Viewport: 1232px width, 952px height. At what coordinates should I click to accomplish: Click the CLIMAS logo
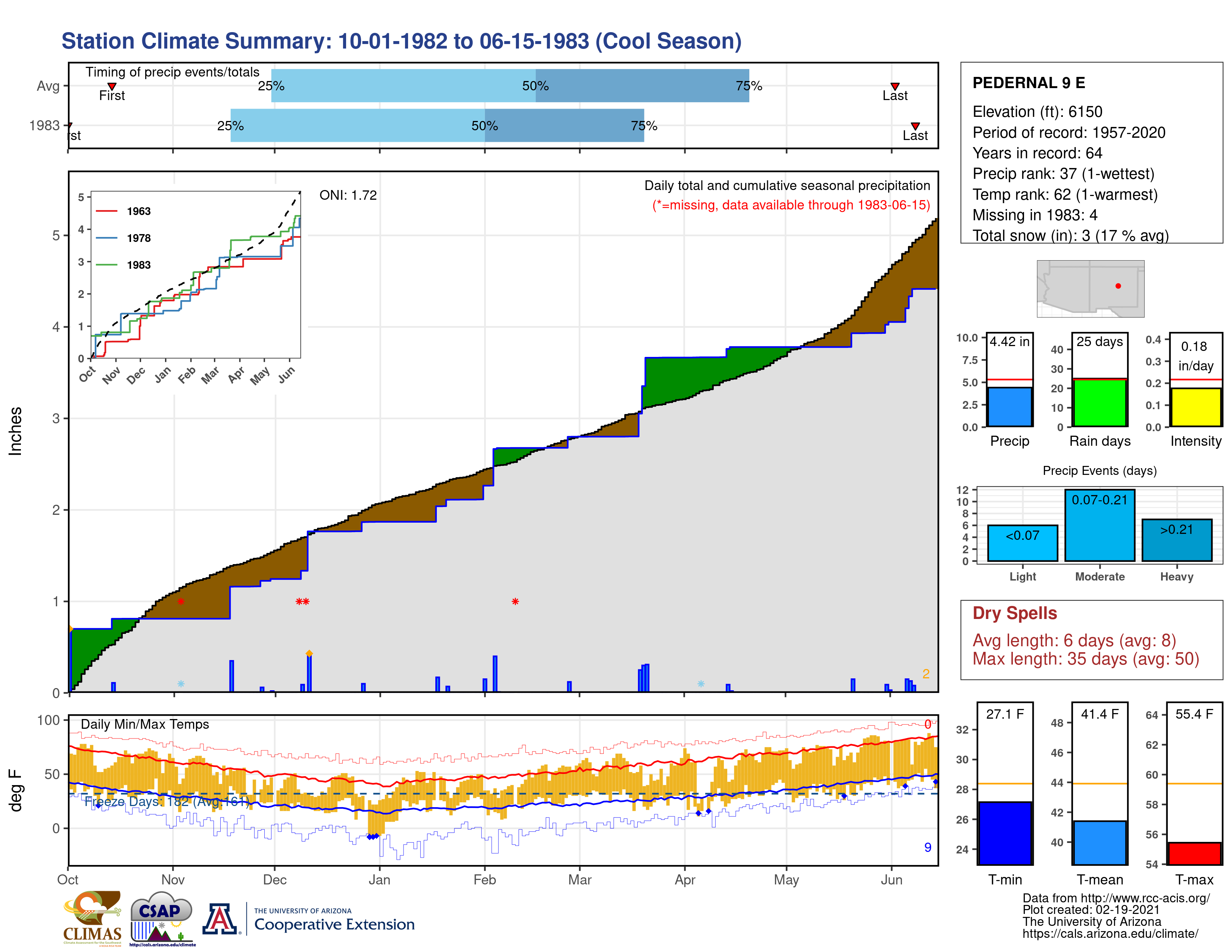pyautogui.click(x=92, y=918)
